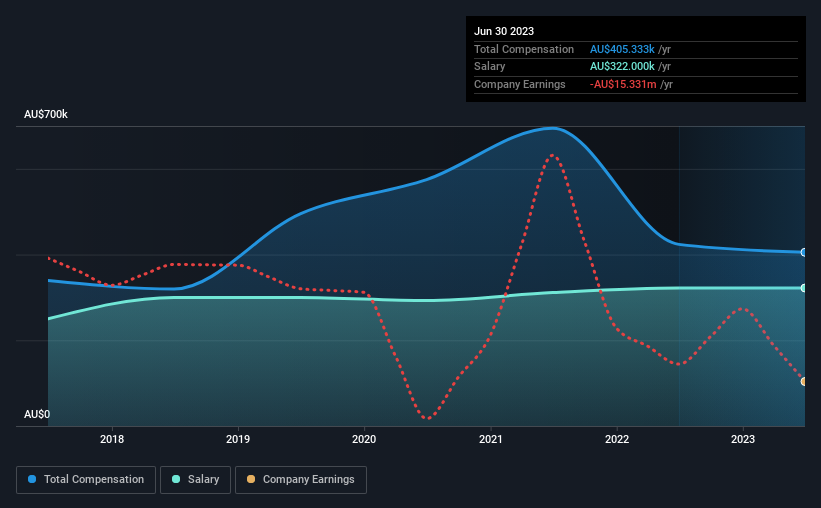Toggle the Company Earnings legend button

point(301,480)
